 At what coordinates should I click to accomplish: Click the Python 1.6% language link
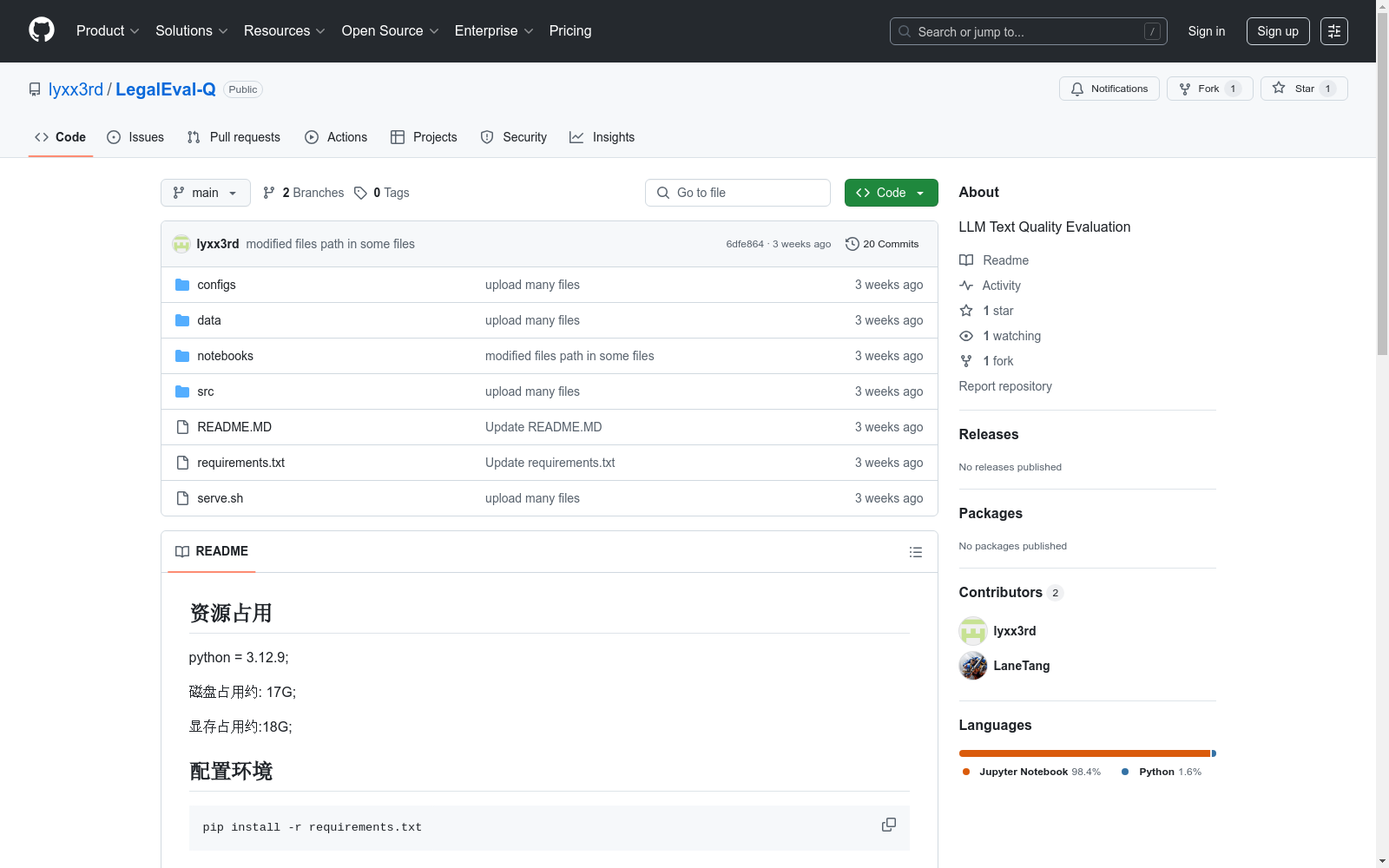coord(1162,772)
